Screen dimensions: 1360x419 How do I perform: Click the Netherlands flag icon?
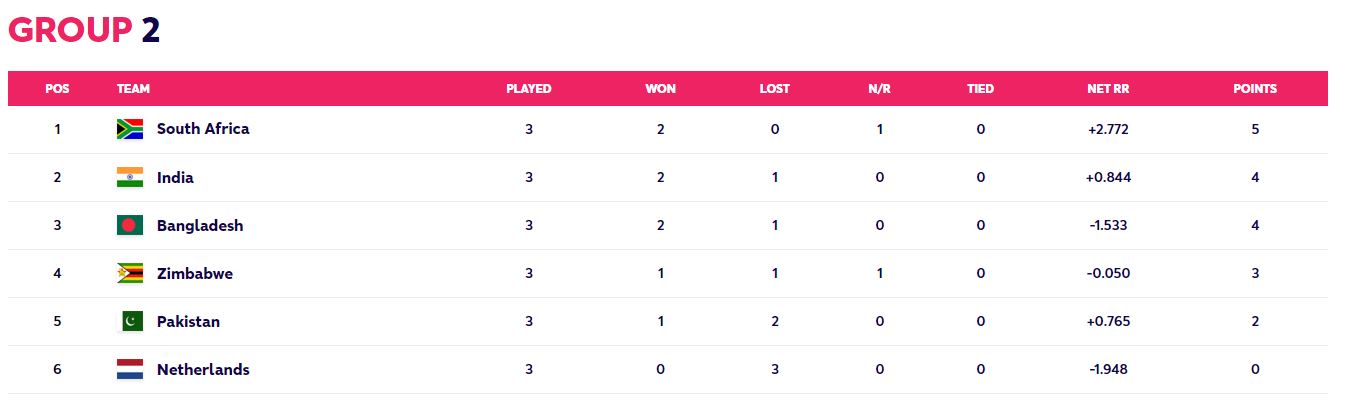click(x=130, y=369)
